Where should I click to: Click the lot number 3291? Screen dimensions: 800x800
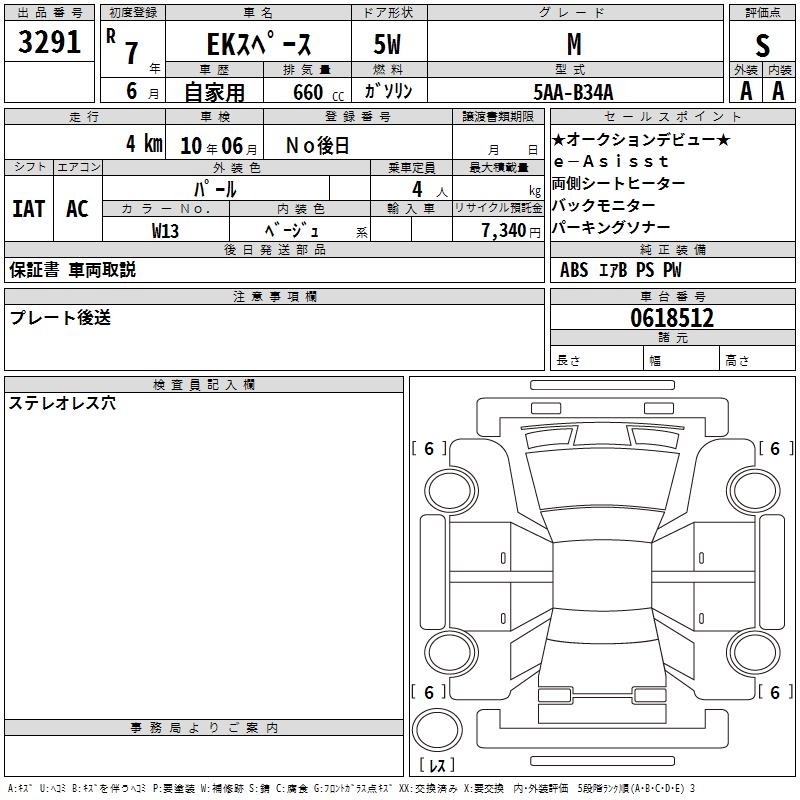click(x=51, y=45)
